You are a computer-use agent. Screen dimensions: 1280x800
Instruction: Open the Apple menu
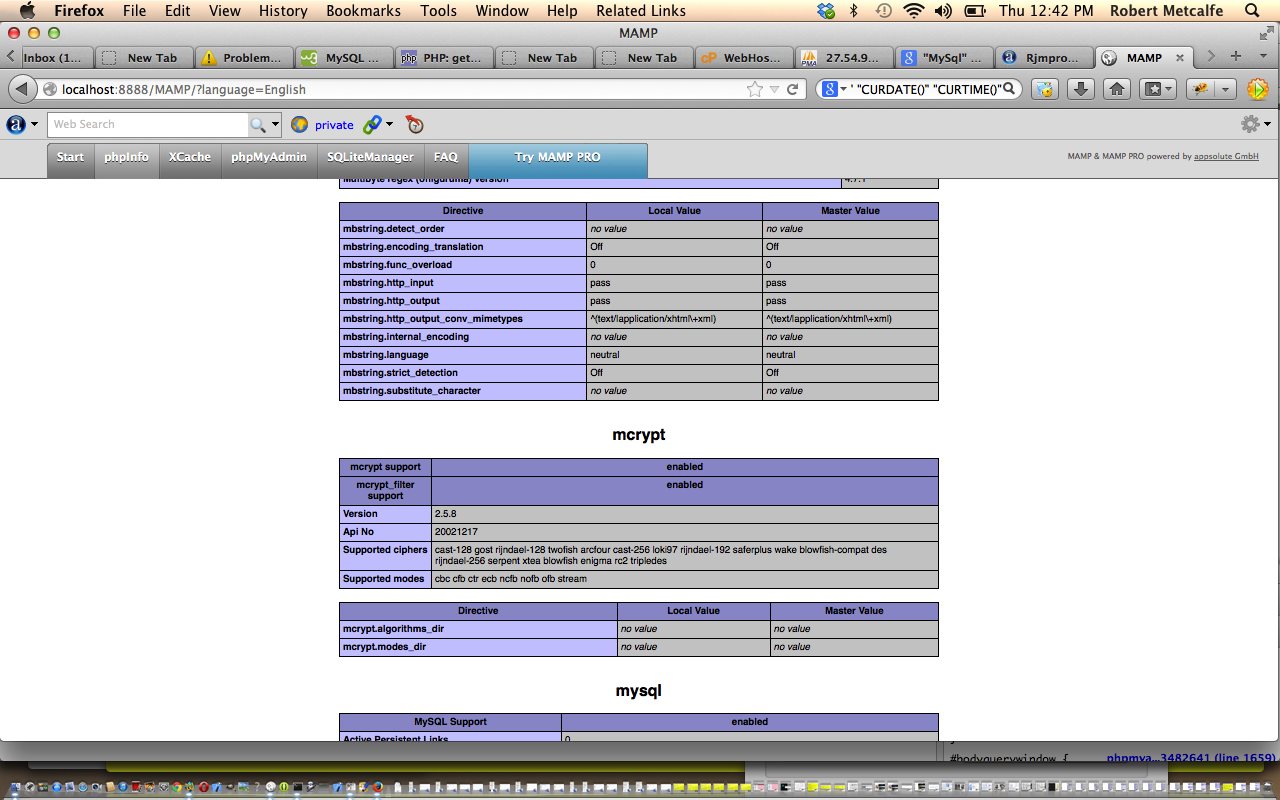click(x=27, y=11)
